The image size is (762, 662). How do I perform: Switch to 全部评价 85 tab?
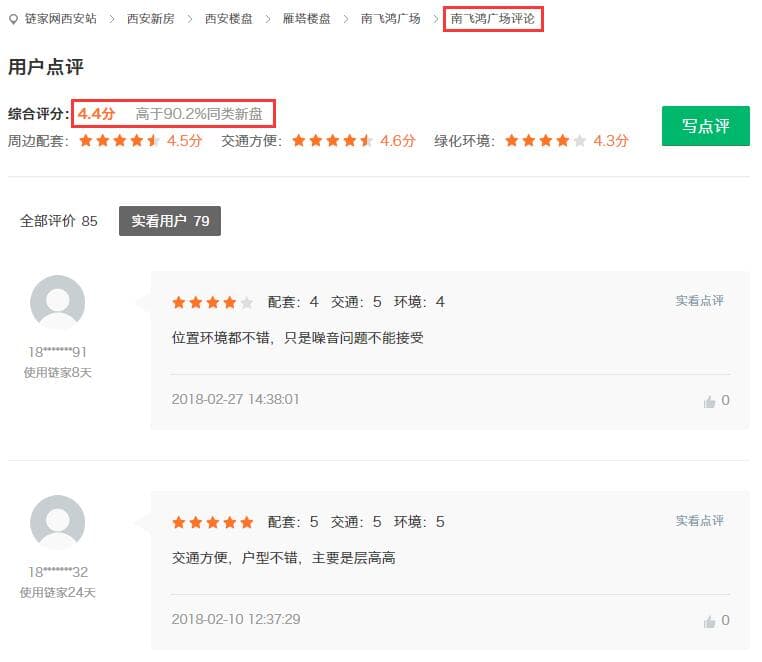pos(59,221)
